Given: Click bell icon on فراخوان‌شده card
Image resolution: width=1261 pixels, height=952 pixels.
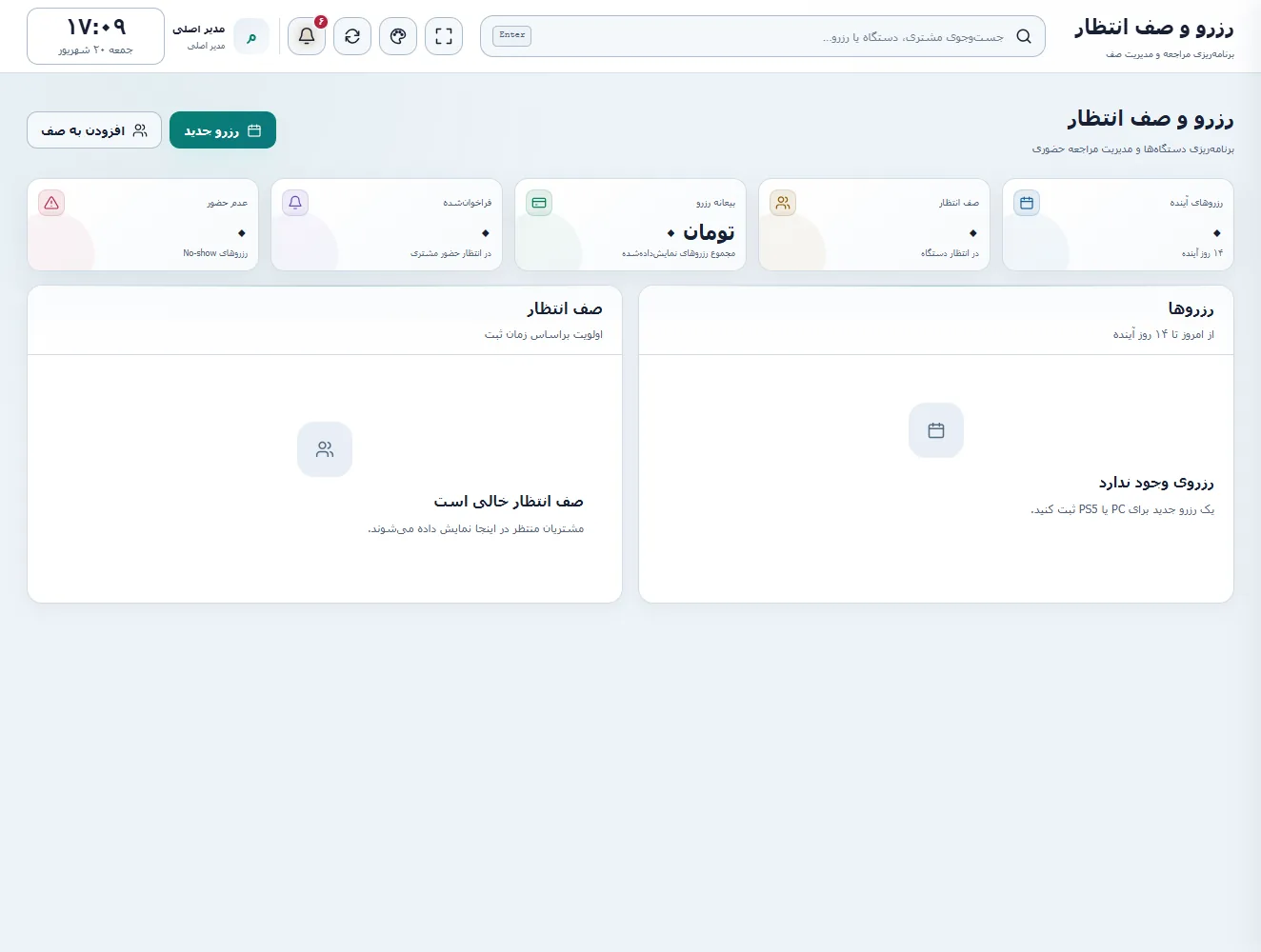Looking at the screenshot, I should tap(295, 203).
